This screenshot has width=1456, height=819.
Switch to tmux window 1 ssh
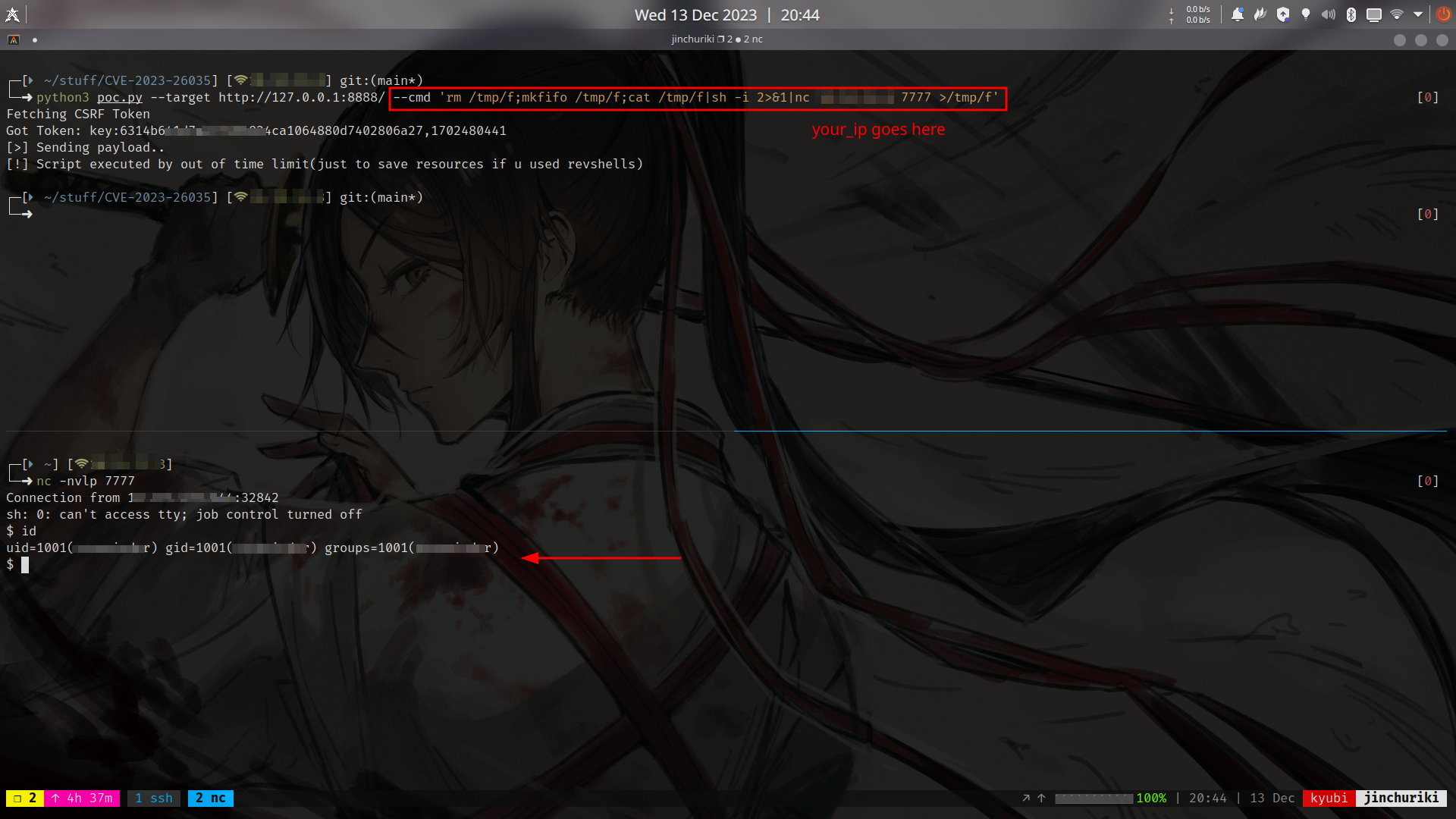pyautogui.click(x=154, y=798)
